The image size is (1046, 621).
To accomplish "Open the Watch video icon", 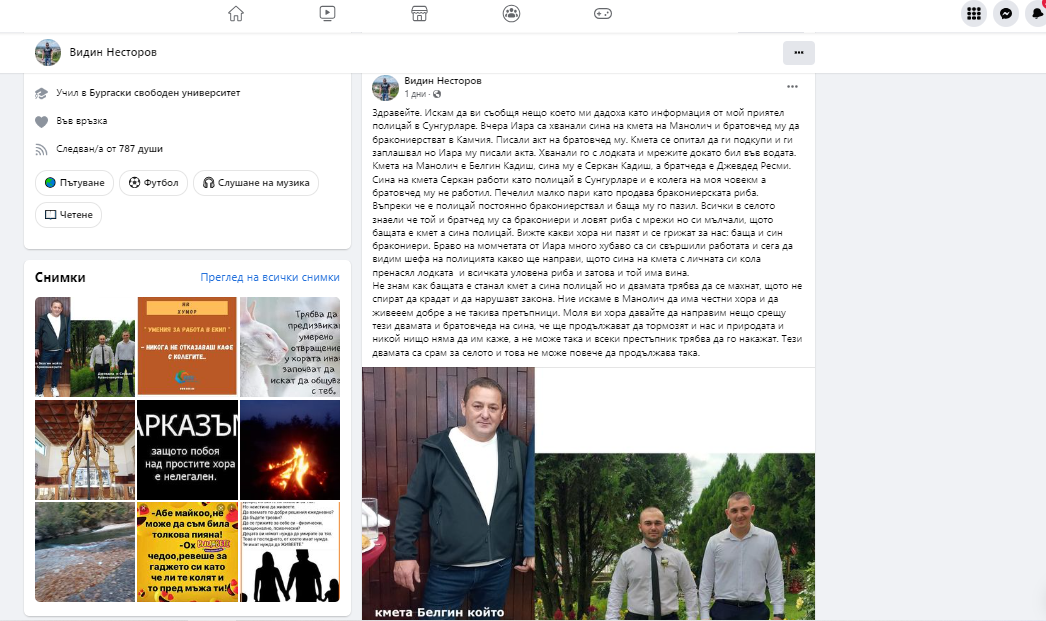I will (x=328, y=13).
